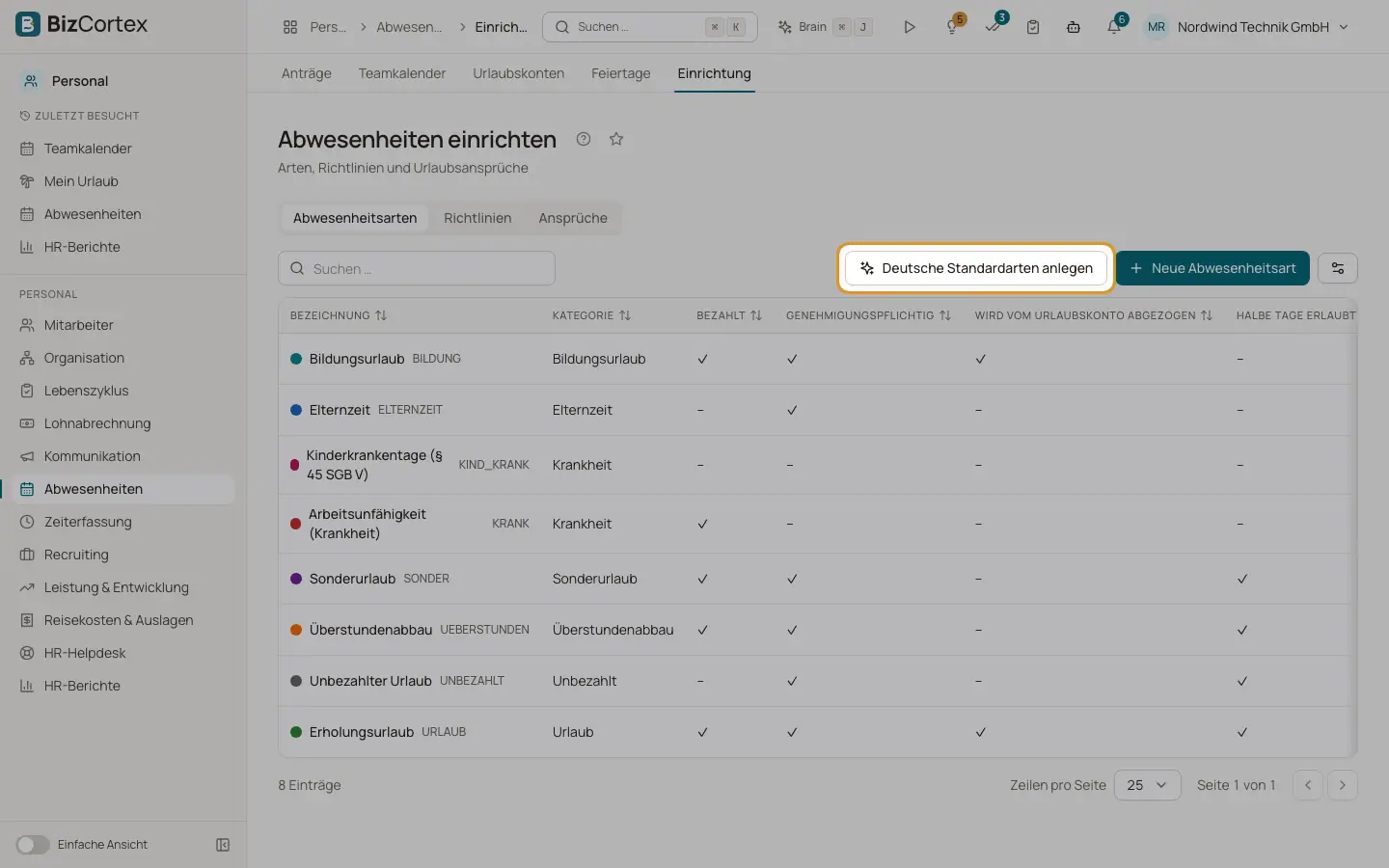The width and height of the screenshot is (1389, 868).
Task: Open the notifications bell
Action: 1114,27
